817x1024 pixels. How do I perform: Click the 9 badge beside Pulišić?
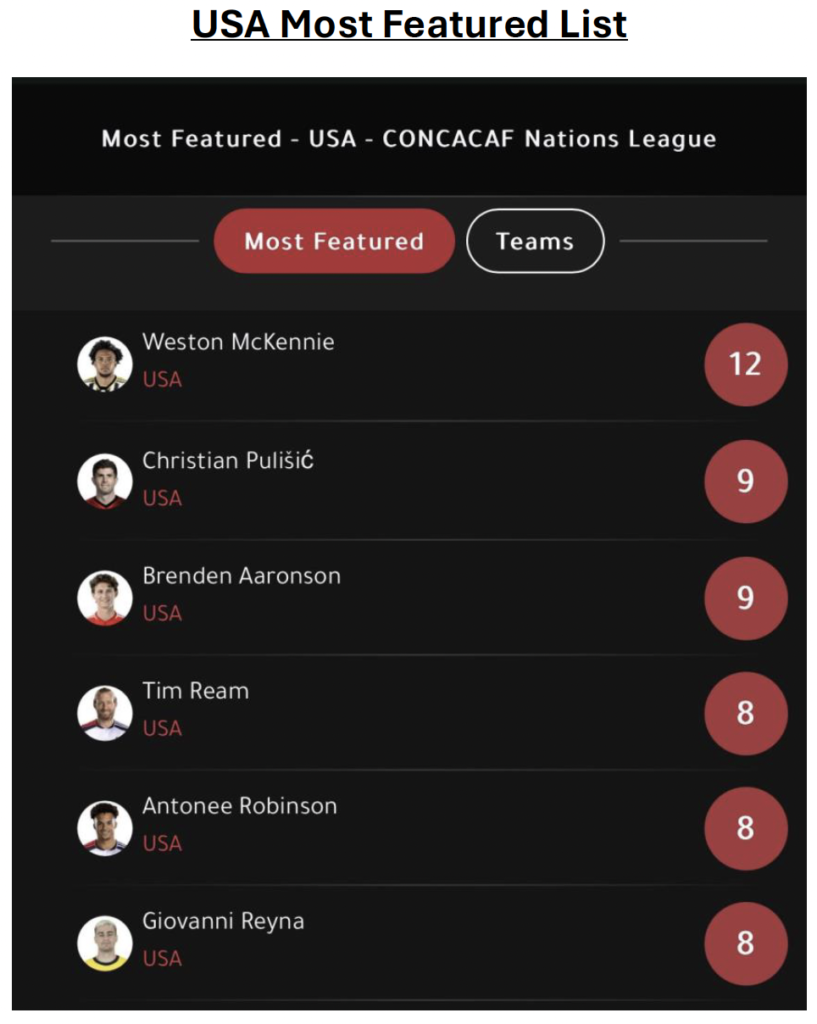[746, 481]
